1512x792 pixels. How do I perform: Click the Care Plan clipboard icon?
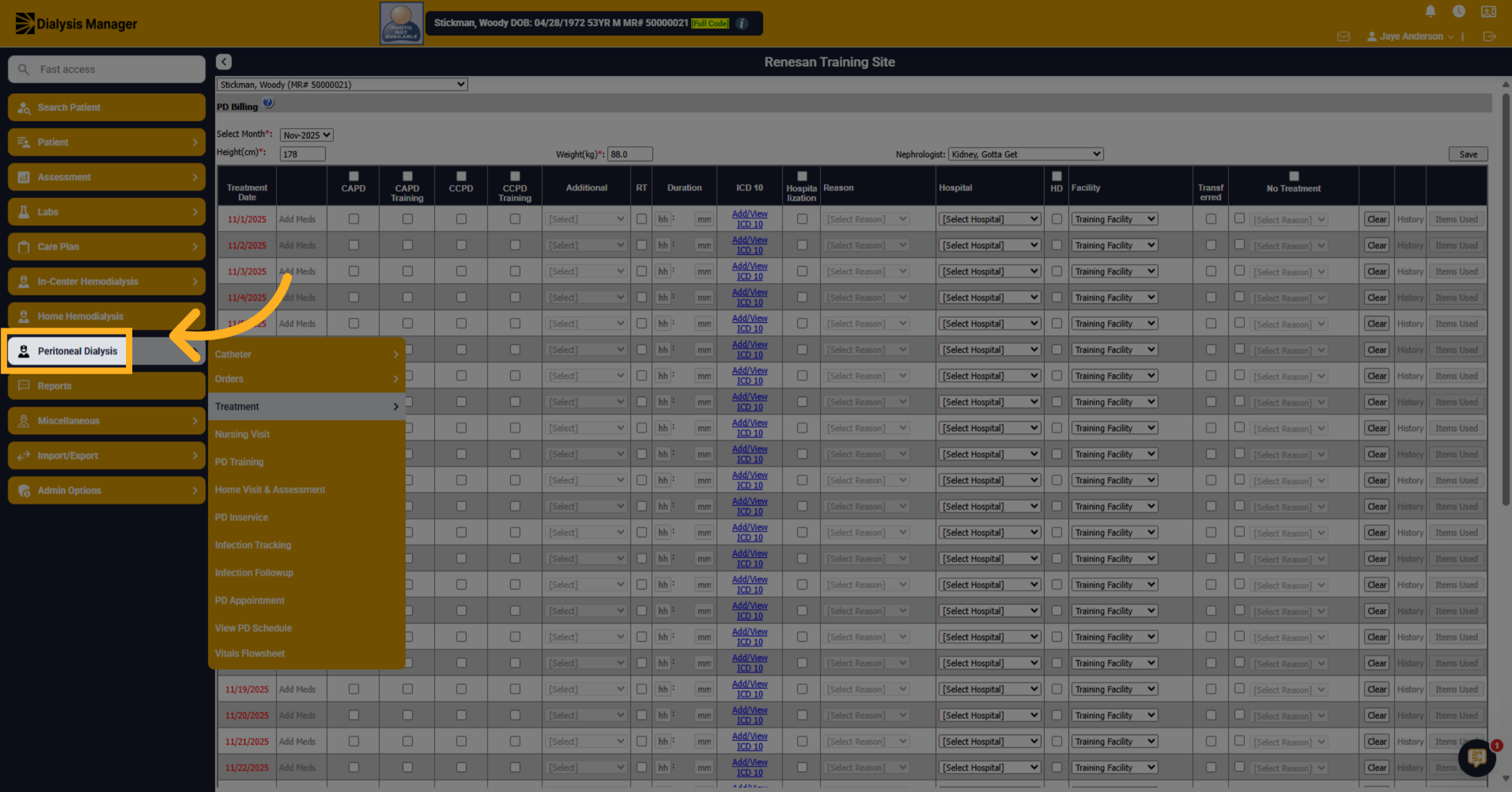[x=24, y=247]
